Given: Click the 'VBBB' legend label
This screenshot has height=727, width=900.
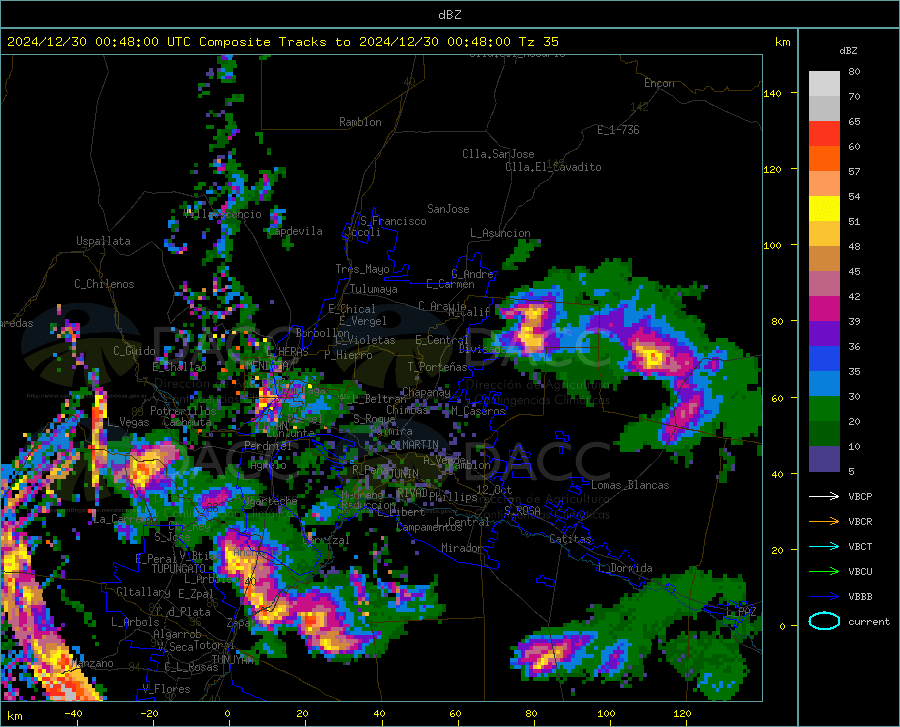Looking at the screenshot, I should (860, 596).
